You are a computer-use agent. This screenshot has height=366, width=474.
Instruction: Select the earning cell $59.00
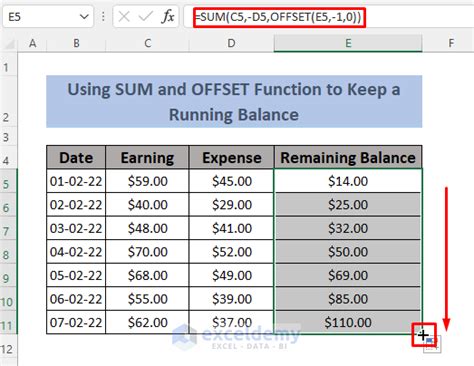click(x=147, y=181)
